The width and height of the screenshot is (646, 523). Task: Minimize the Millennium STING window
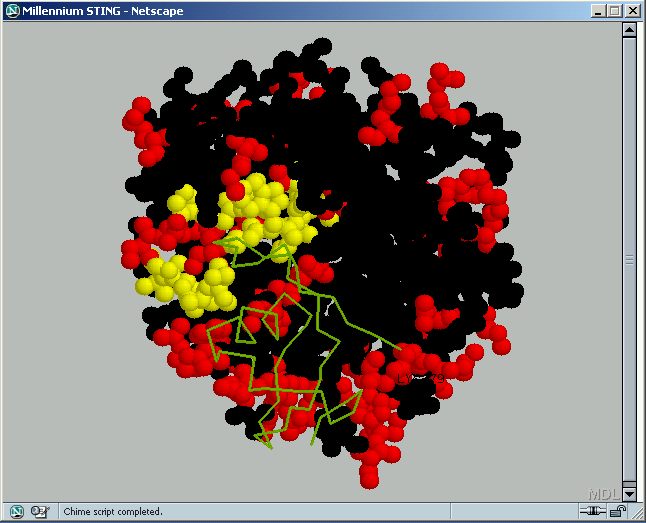pyautogui.click(x=599, y=11)
